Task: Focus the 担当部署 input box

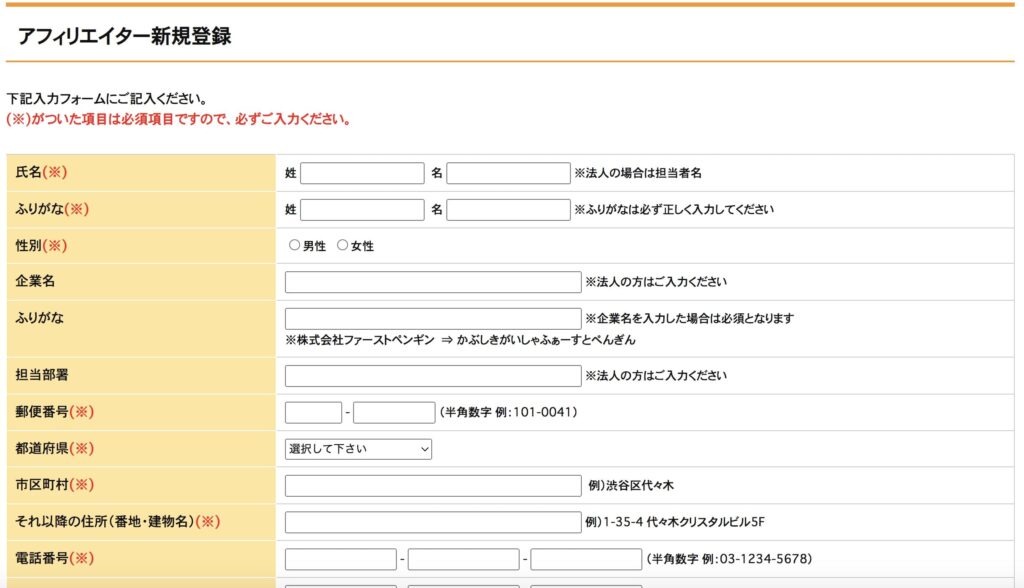Action: [x=432, y=376]
